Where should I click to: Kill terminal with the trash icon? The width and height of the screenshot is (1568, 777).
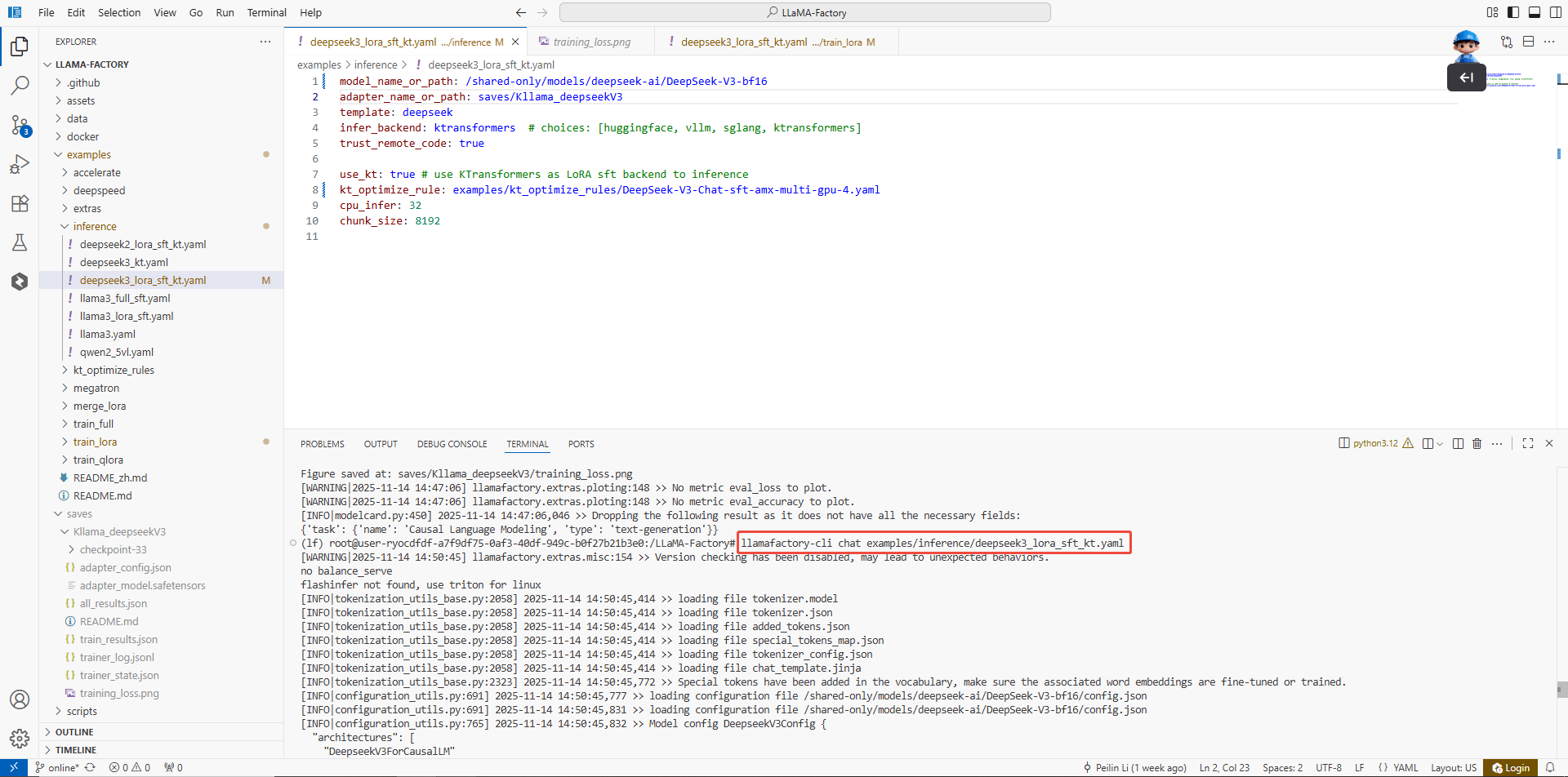click(1477, 444)
